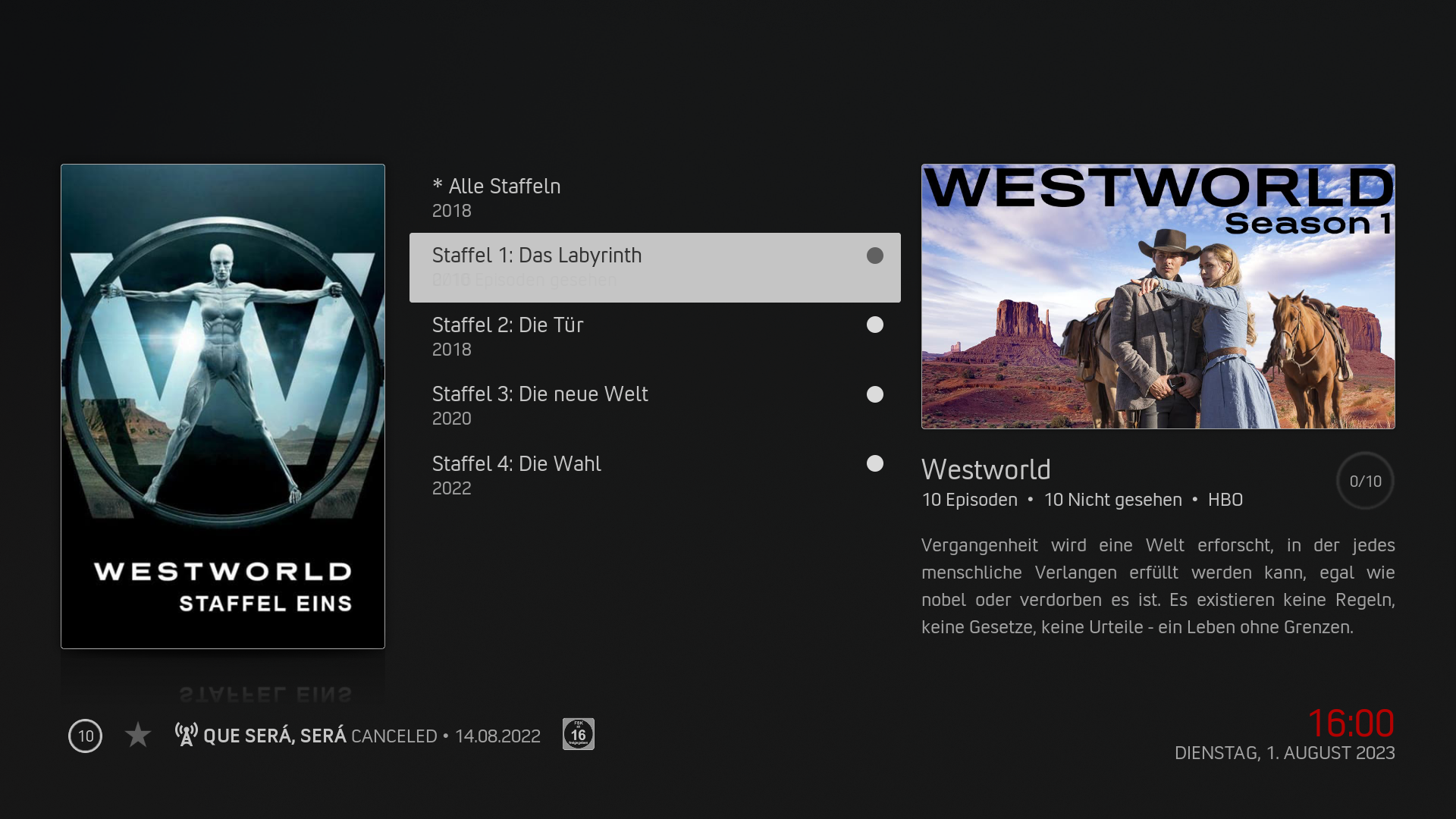
Task: Click the Westworld title text
Action: tap(986, 469)
